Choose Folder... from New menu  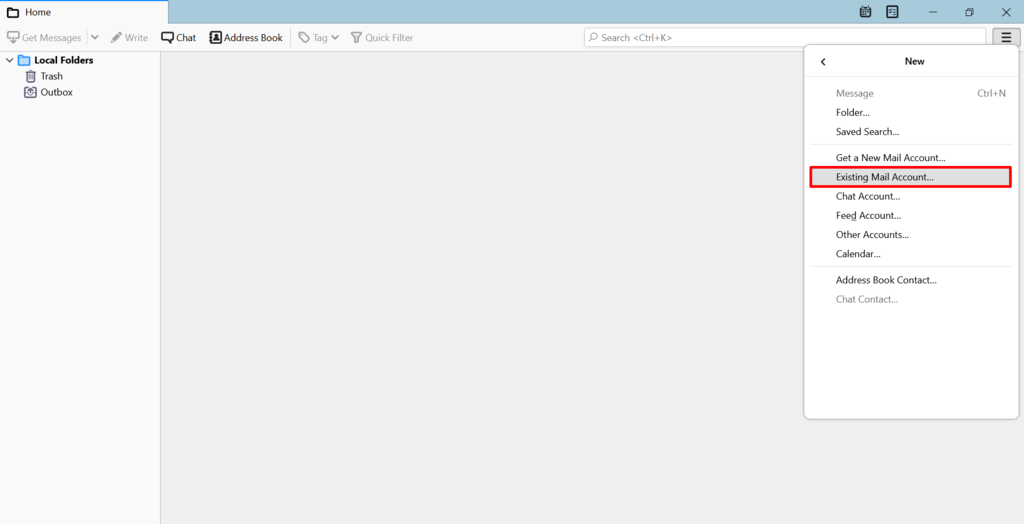click(911, 112)
